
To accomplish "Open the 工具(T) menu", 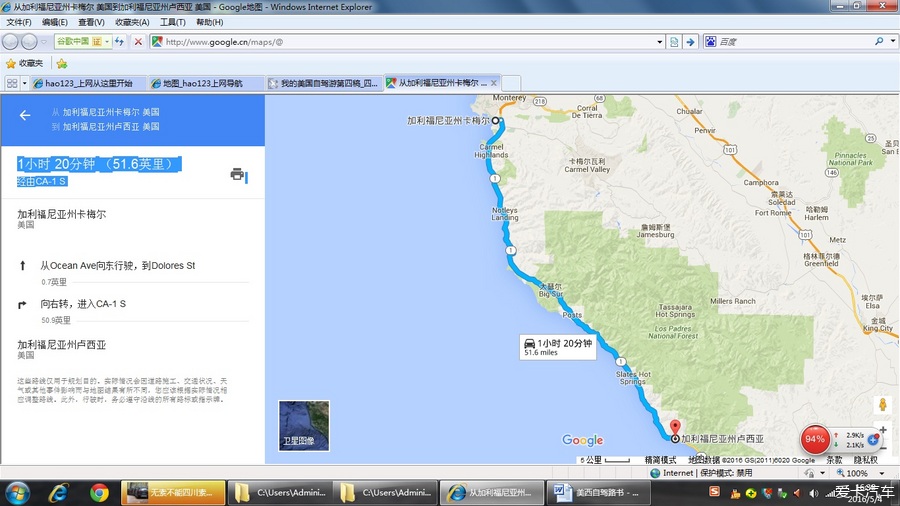I will 172,22.
